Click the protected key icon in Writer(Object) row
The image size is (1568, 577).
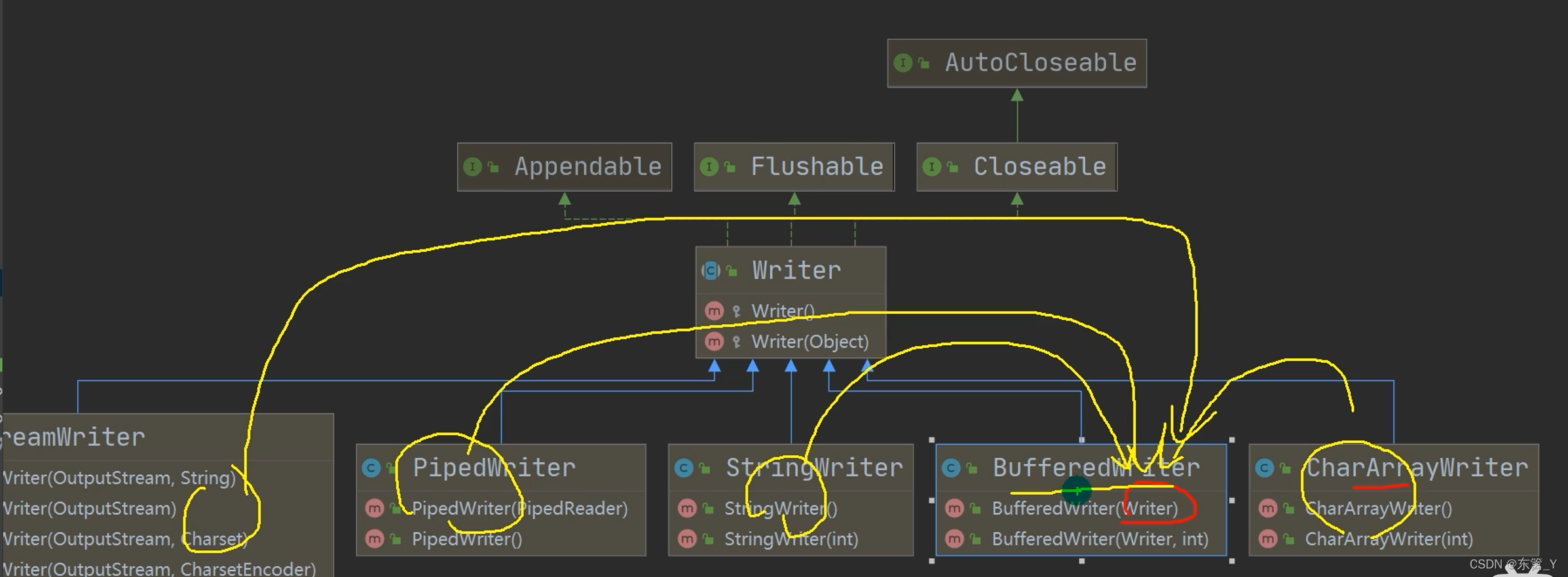coord(736,342)
